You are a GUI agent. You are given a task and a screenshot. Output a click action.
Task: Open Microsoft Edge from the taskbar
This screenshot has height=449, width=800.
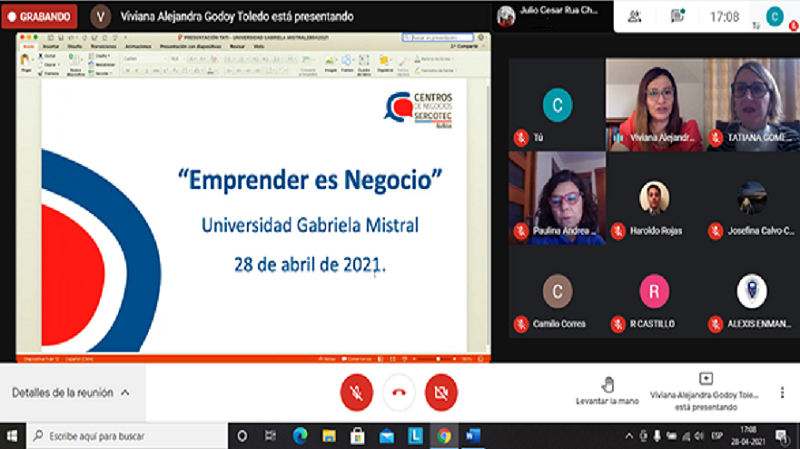point(300,436)
